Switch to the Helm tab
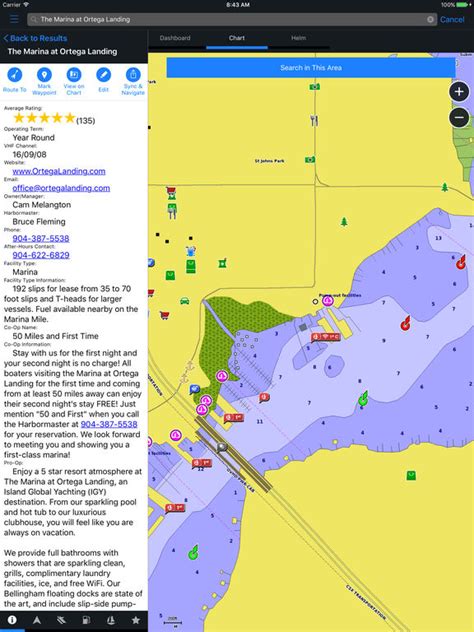 pos(299,38)
